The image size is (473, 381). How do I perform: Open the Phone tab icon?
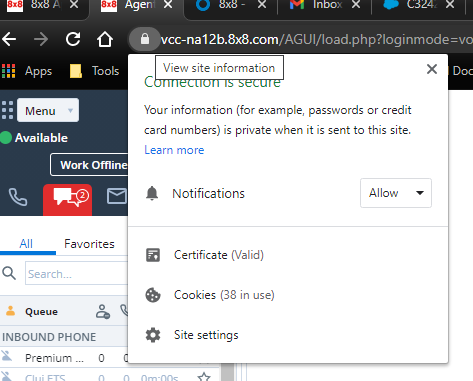coord(18,197)
